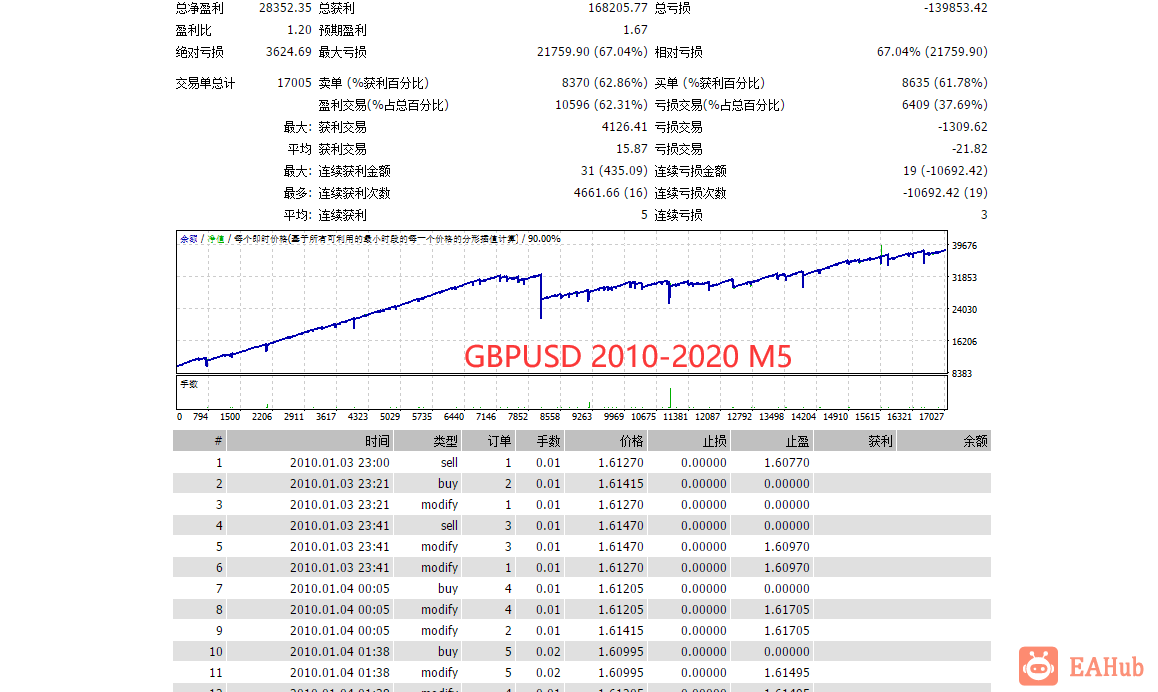Screen dimensions: 1158x692
Task: Select the largest loss trade value -1309.62
Action: coord(962,127)
